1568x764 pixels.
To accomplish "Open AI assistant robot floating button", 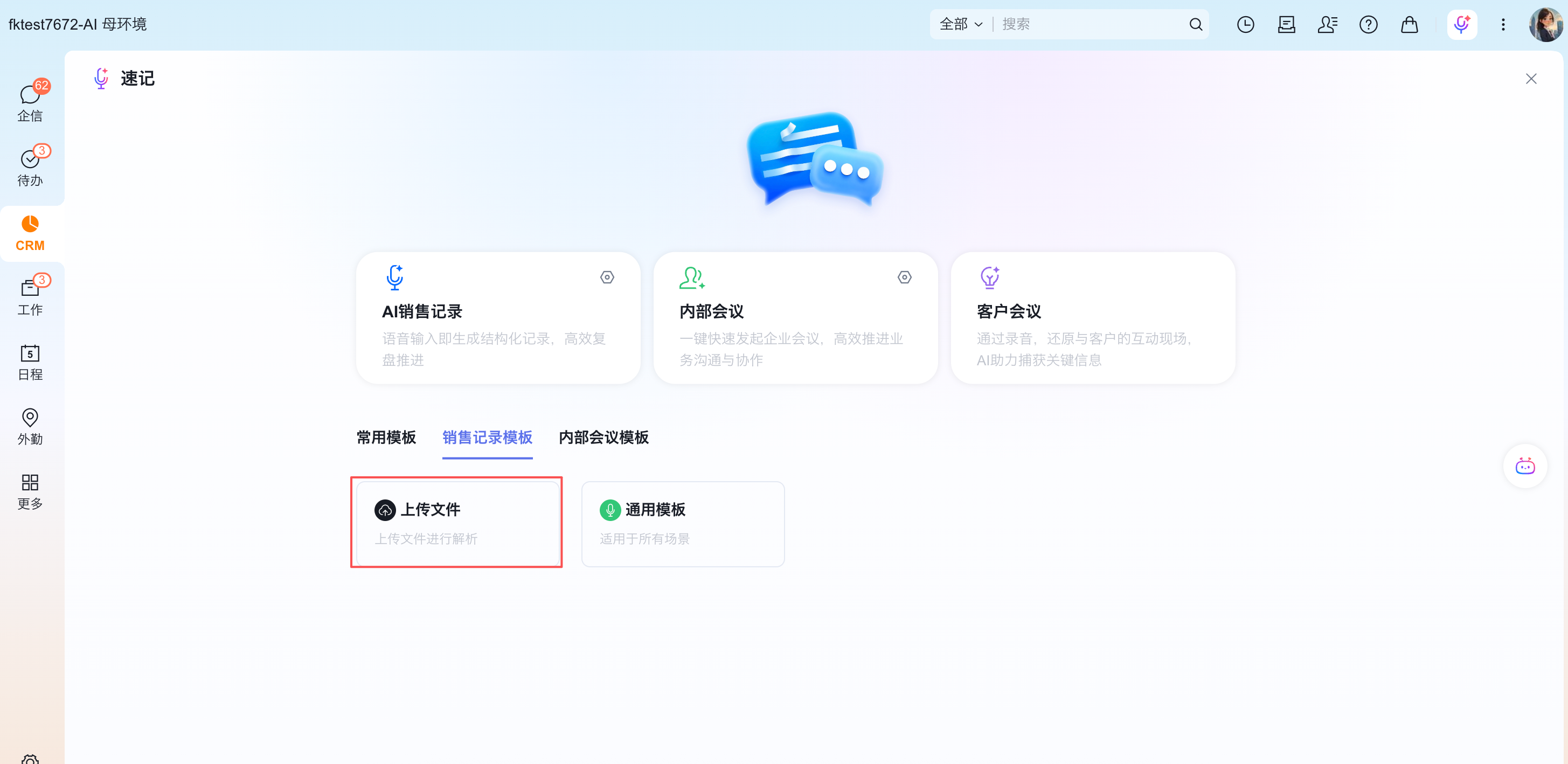I will [x=1525, y=466].
